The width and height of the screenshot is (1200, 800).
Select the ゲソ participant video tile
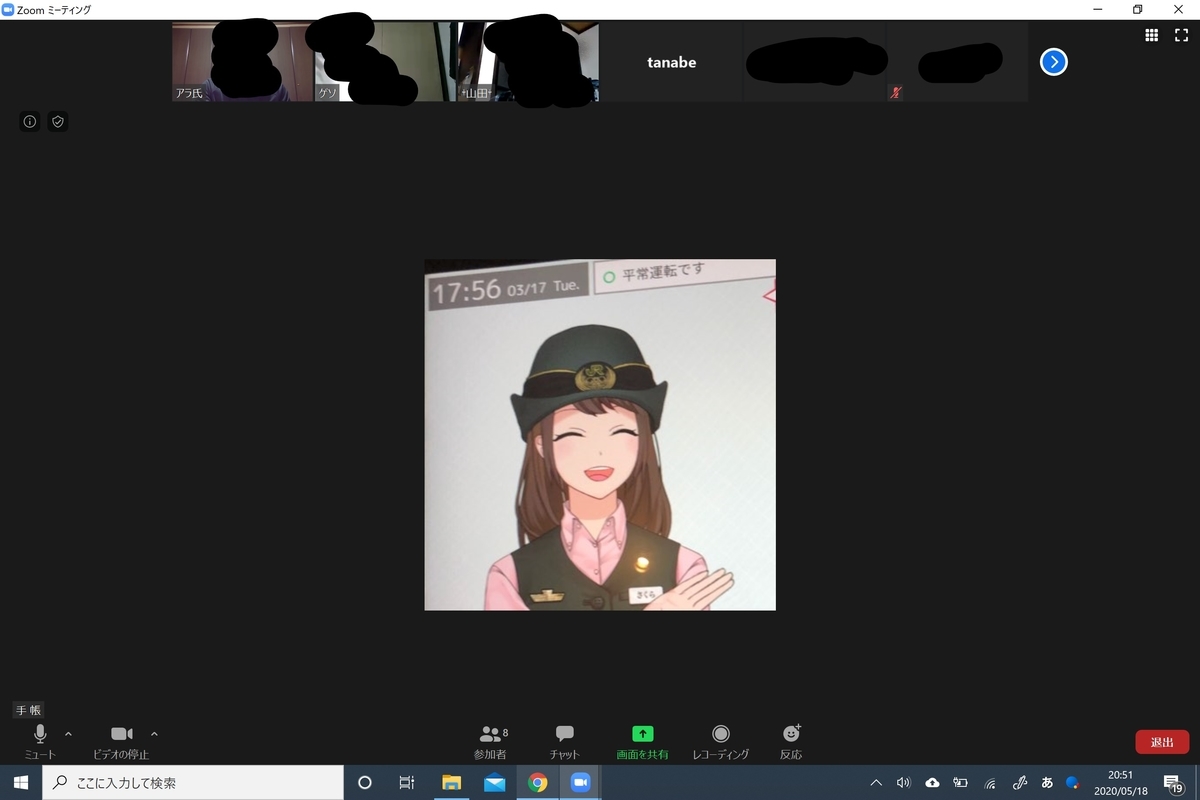[386, 62]
